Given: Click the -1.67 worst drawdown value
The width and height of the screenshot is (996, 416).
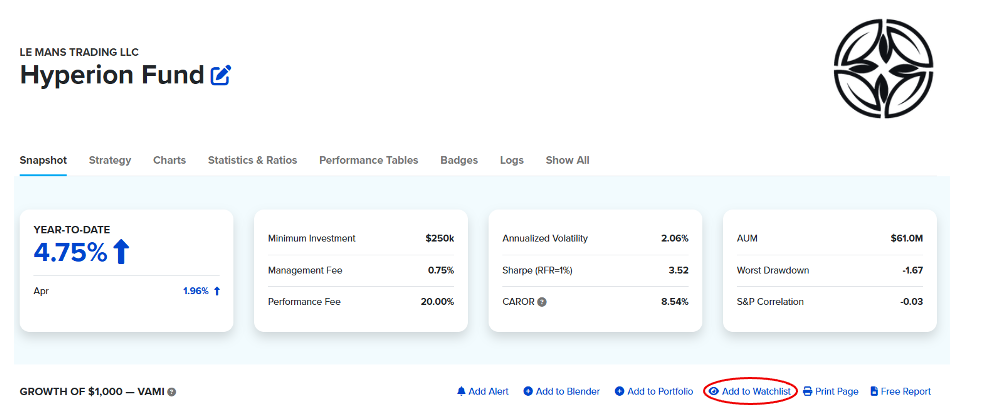Looking at the screenshot, I should [x=913, y=271].
